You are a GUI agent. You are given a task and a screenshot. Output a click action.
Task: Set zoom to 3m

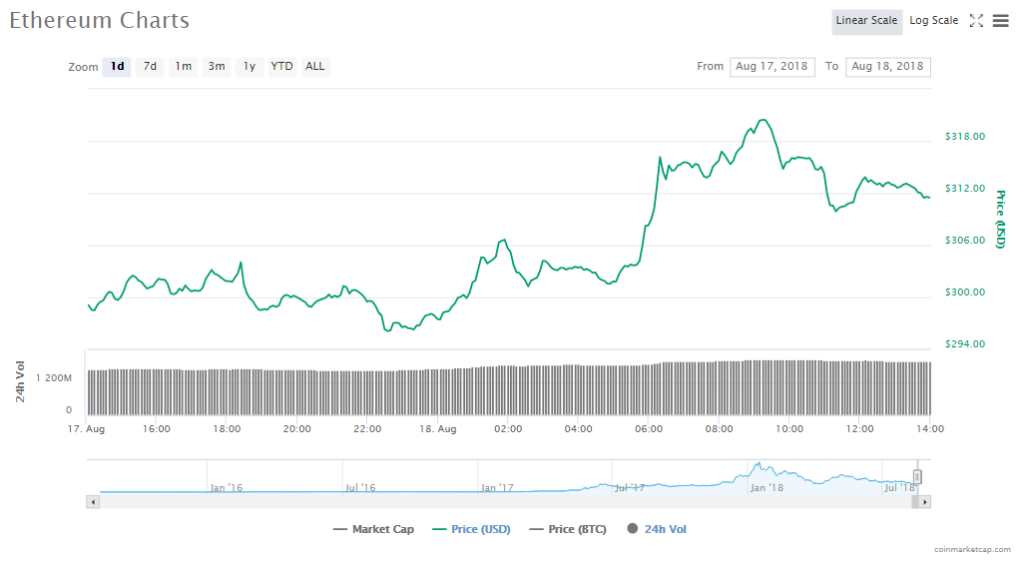pyautogui.click(x=216, y=67)
